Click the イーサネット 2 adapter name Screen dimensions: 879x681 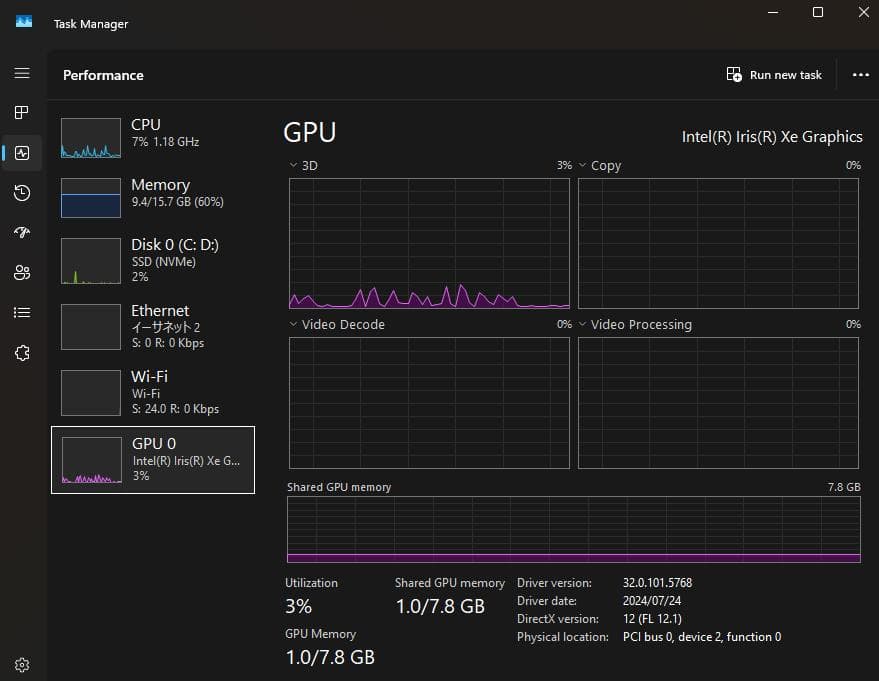[x=165, y=327]
